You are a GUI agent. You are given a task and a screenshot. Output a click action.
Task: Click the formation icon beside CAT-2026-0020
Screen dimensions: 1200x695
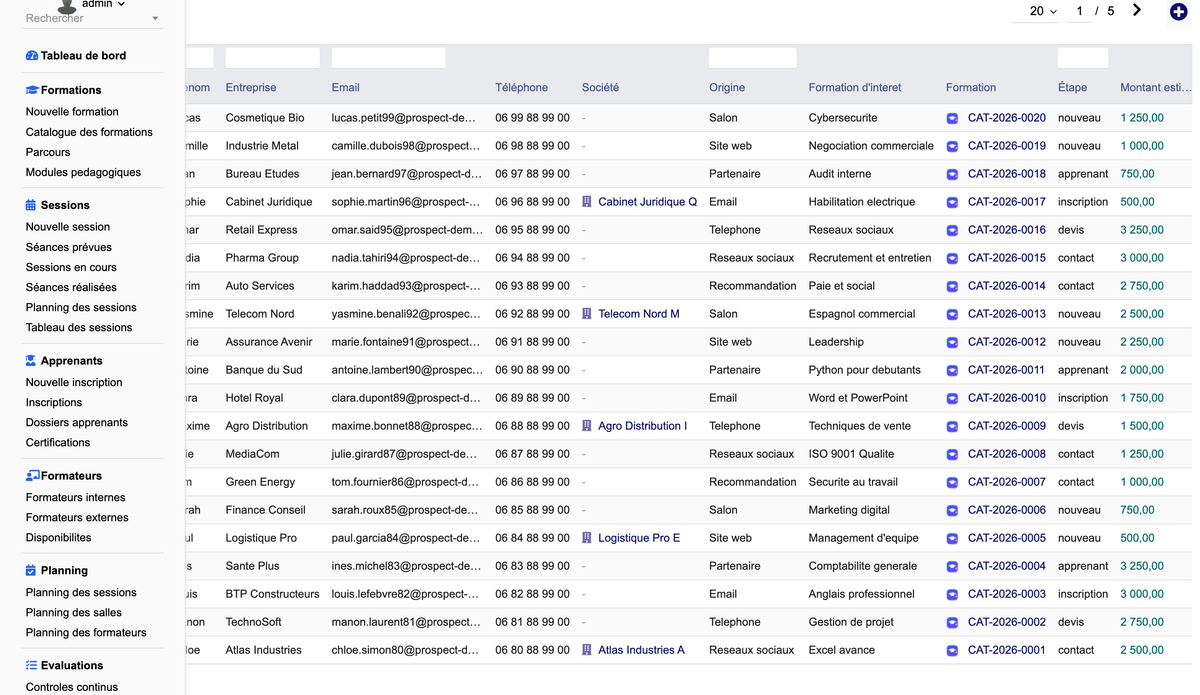pos(952,118)
